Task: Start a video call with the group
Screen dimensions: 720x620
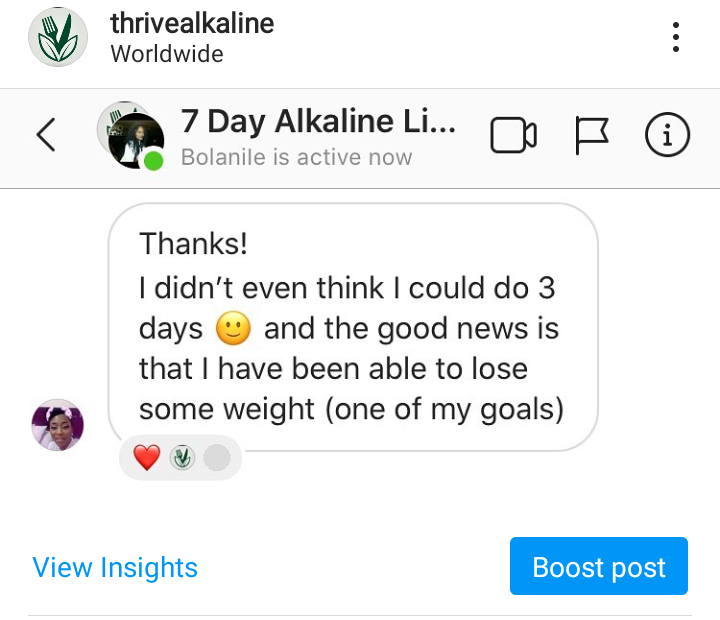Action: coord(513,136)
